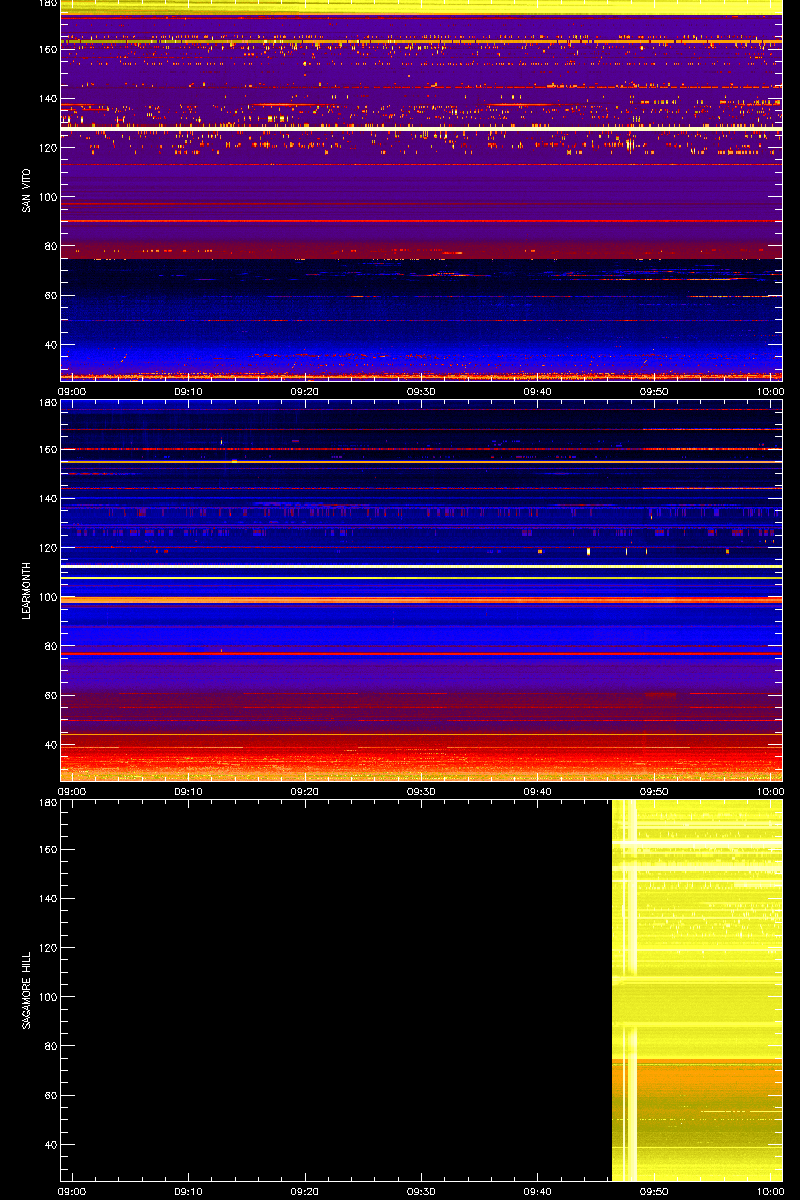Choose the 40 tick on Sagamore Hill axis
800x1200 pixels.
(x=50, y=1145)
